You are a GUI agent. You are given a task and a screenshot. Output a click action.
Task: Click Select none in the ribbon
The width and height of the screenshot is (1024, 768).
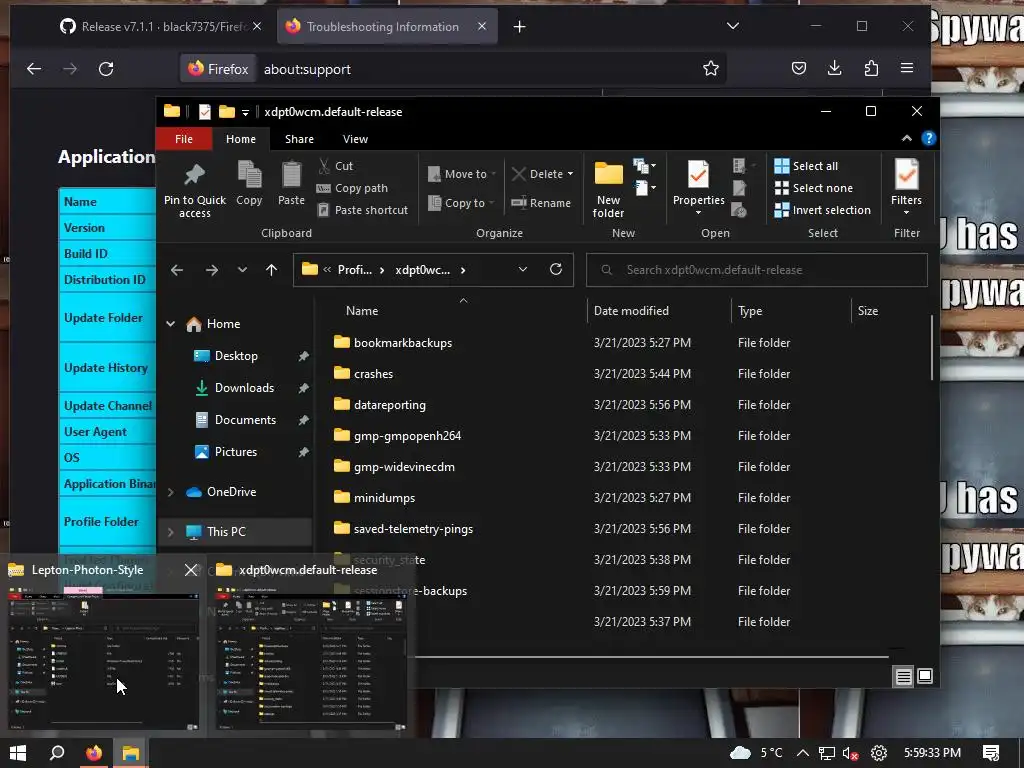(814, 188)
